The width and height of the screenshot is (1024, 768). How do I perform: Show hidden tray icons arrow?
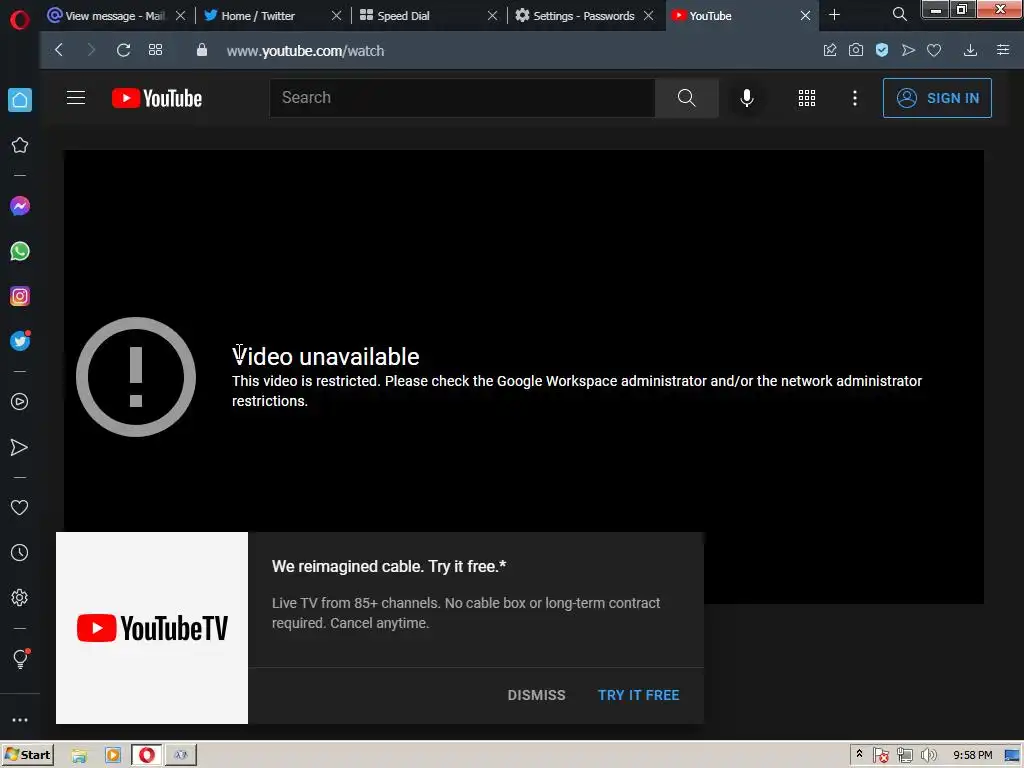click(x=859, y=754)
